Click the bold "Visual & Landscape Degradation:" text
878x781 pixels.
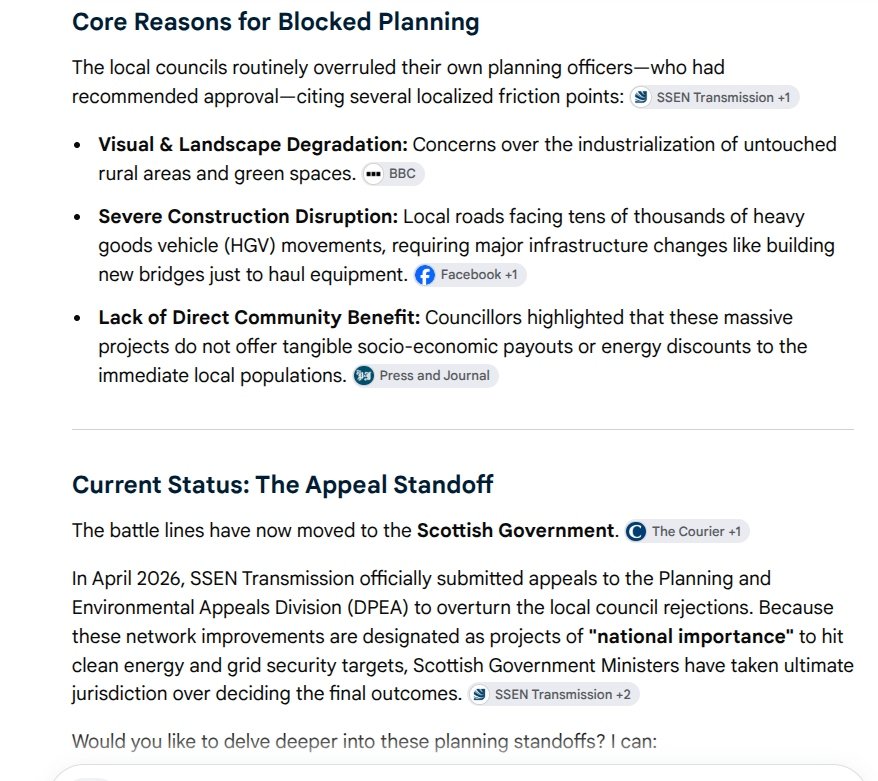pyautogui.click(x=253, y=144)
